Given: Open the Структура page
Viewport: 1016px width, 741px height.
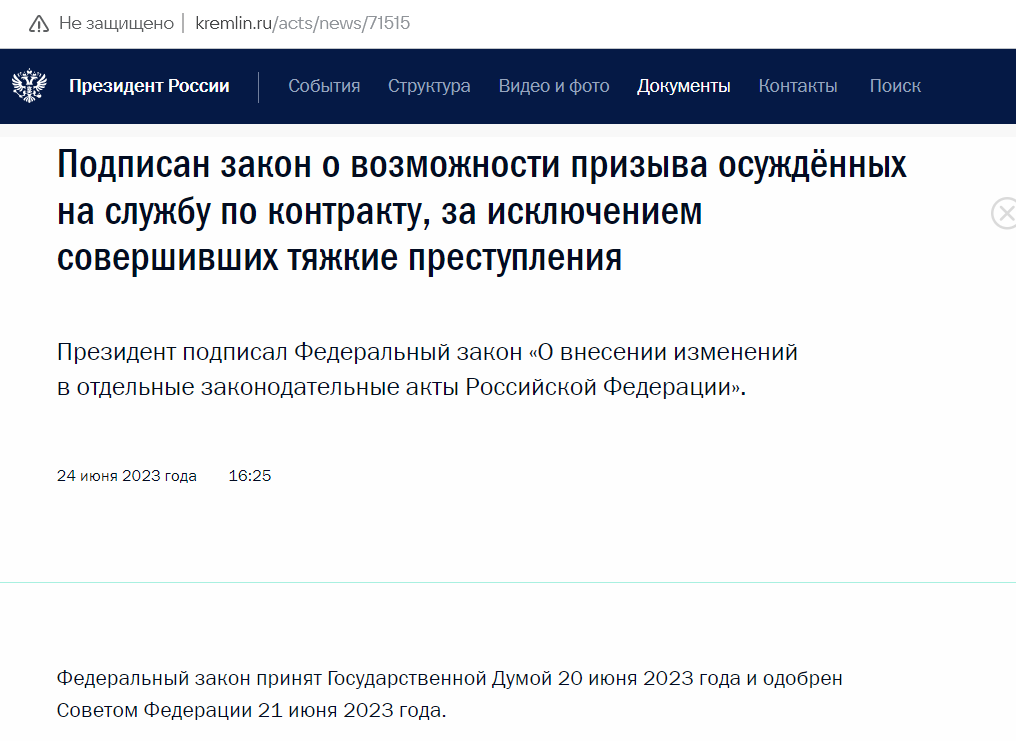Looking at the screenshot, I should (x=429, y=86).
